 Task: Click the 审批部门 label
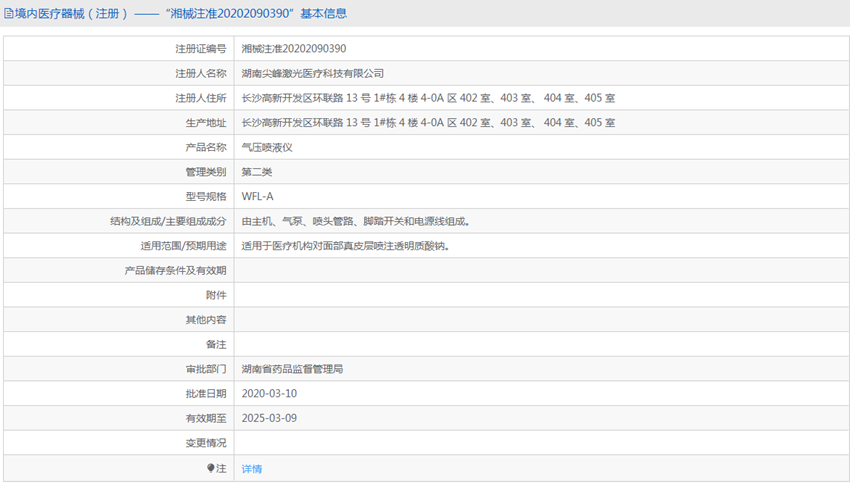coord(206,369)
